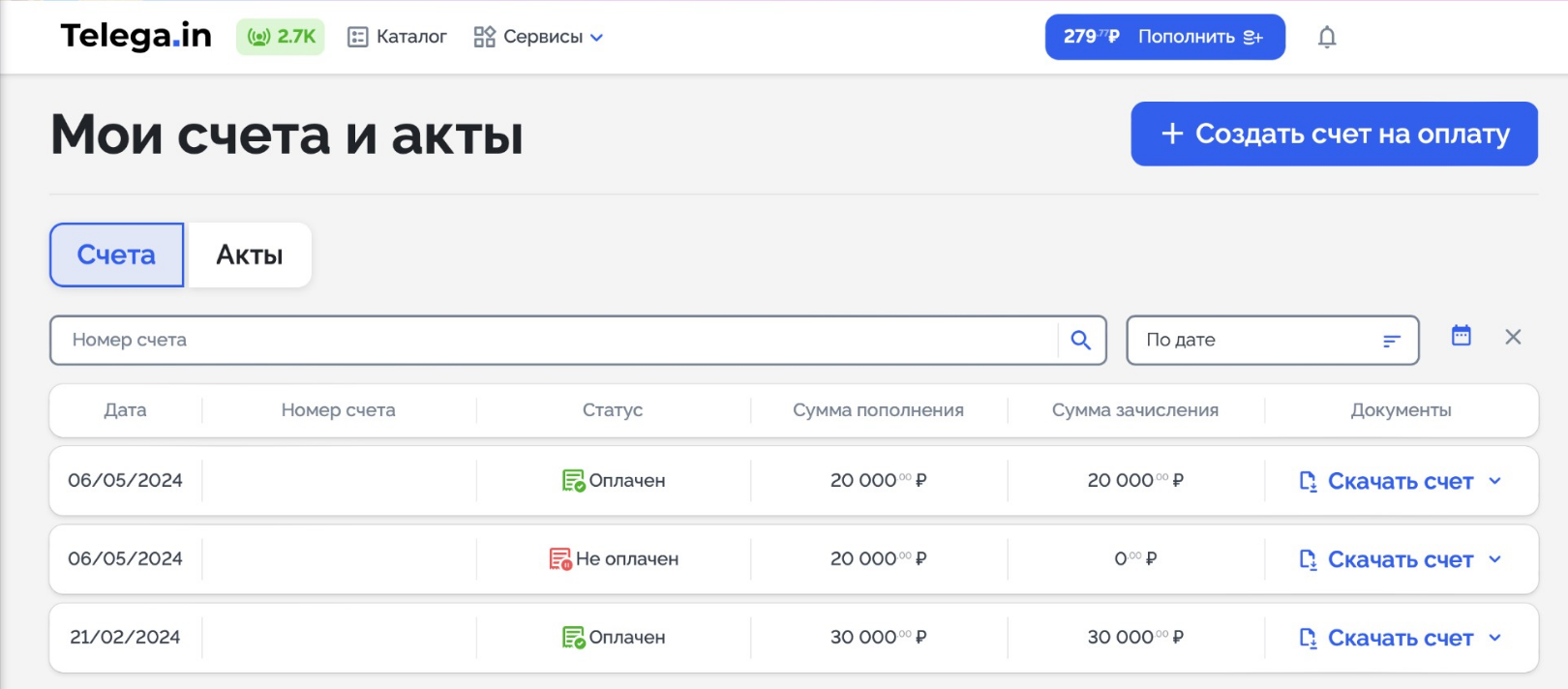The height and width of the screenshot is (689, 1568).
Task: Click the Оплачен status in the first 06/05/2024 row
Action: (627, 481)
